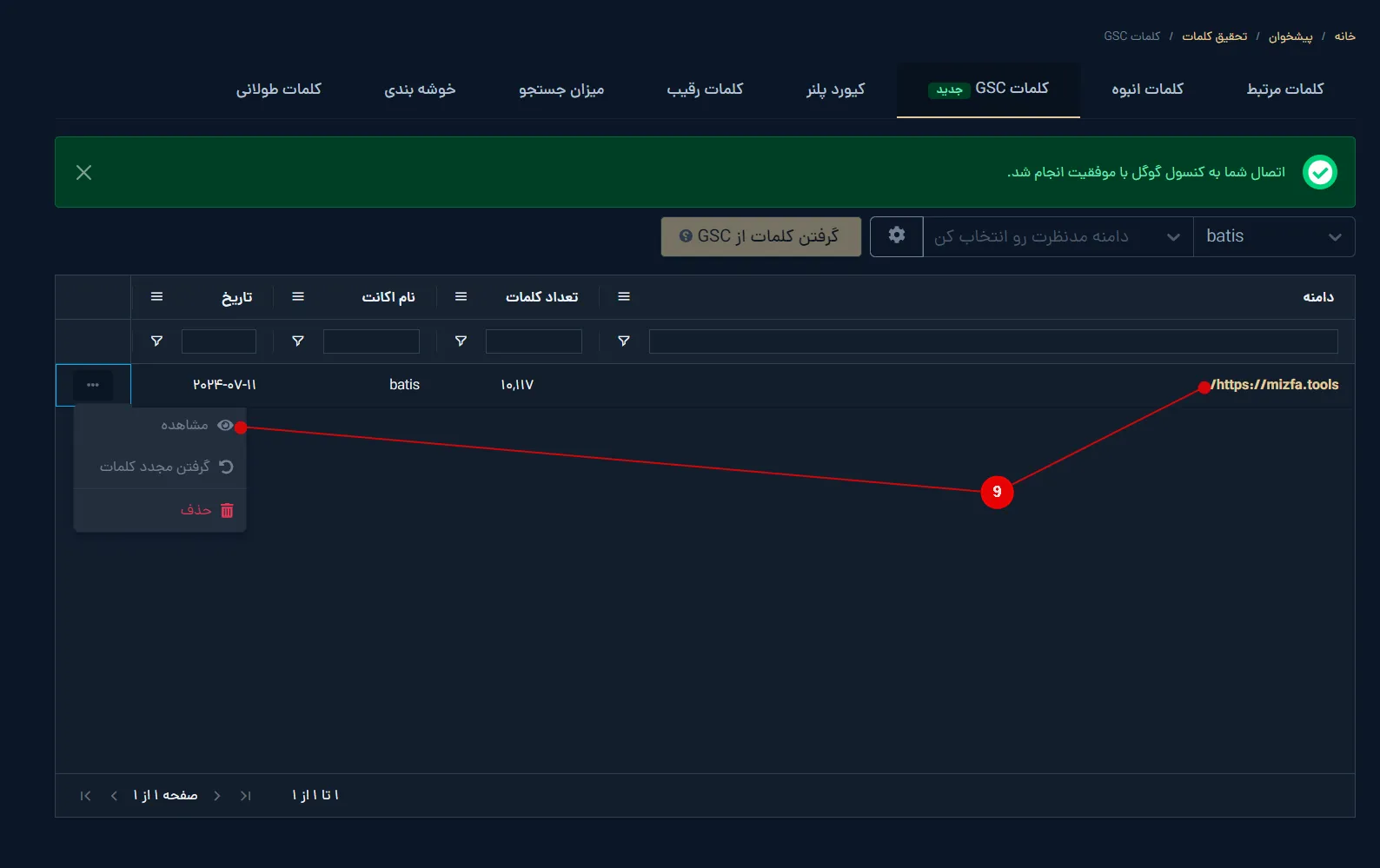Open the gear settings button beside domain selector
The height and width of the screenshot is (868, 1380).
[x=896, y=236]
